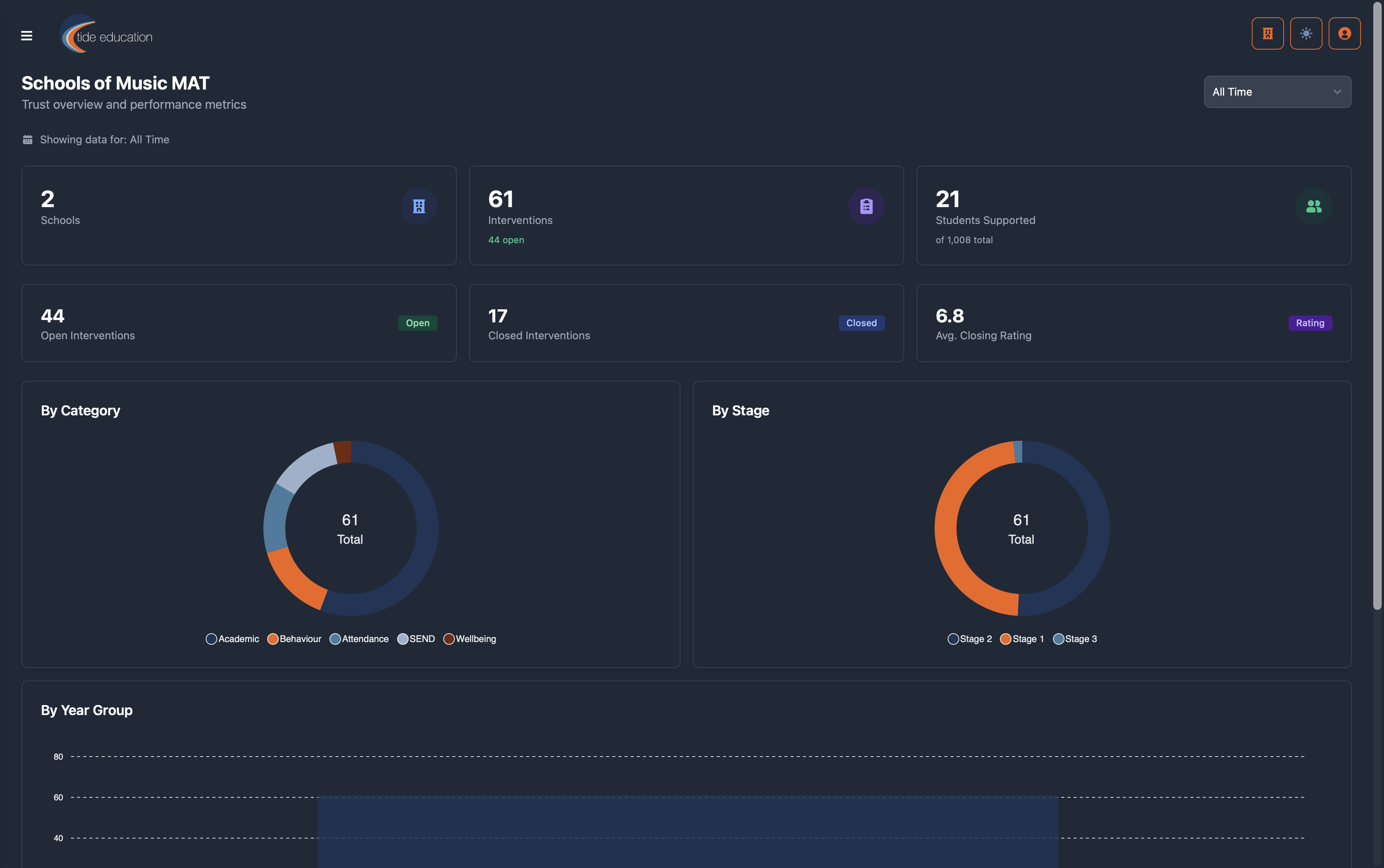This screenshot has height=868, width=1384.
Task: Click the Rating badge on Avg. Closing Rating card
Action: pyautogui.click(x=1309, y=323)
